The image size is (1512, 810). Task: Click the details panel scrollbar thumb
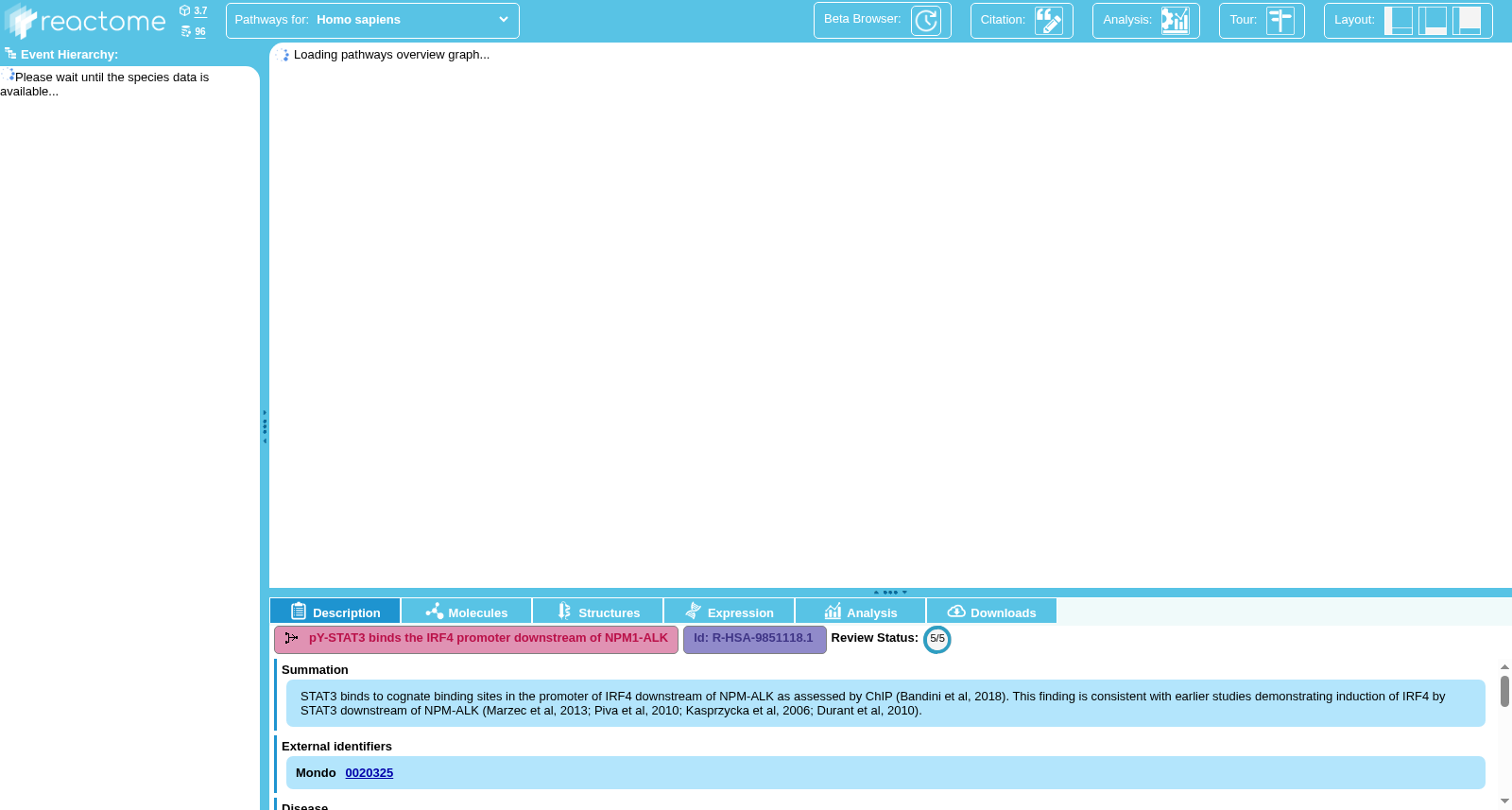pyautogui.click(x=1504, y=691)
